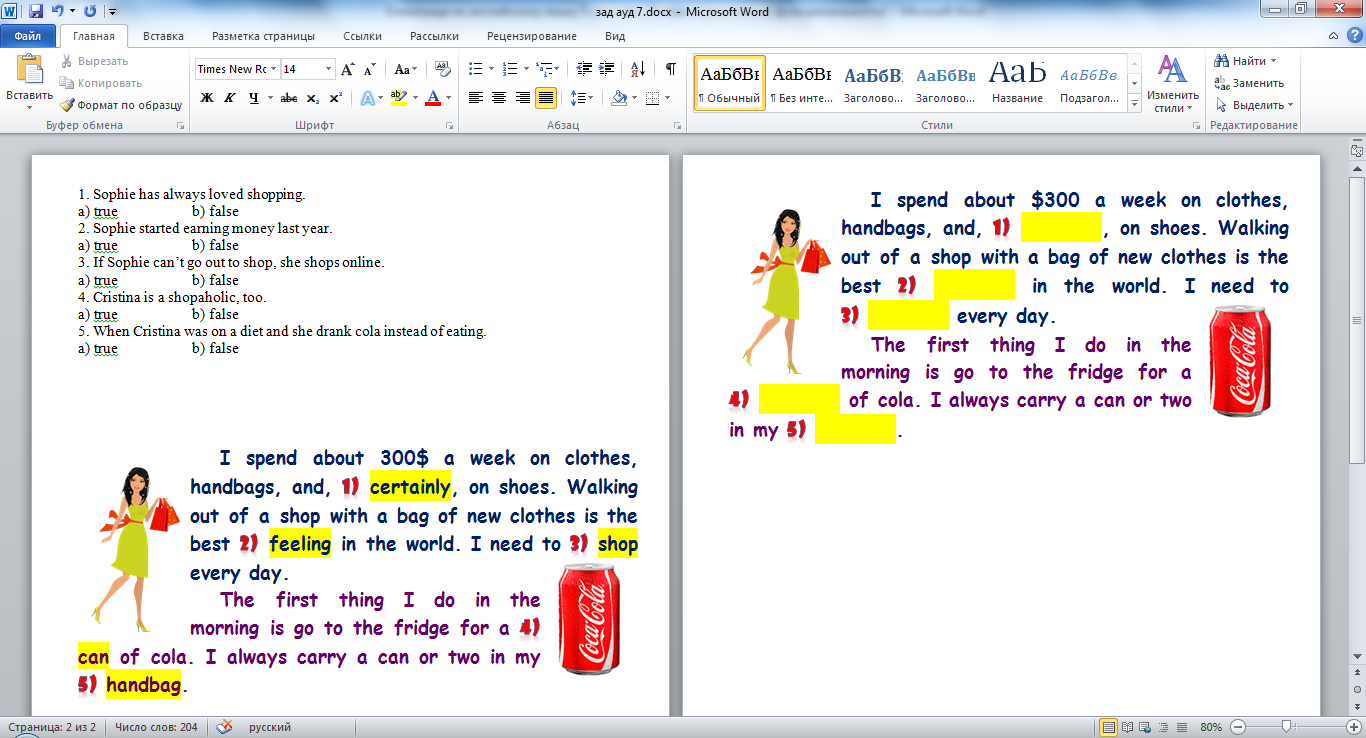Expand styles gallery more arrow
The width and height of the screenshot is (1366, 738).
pos(1135,104)
